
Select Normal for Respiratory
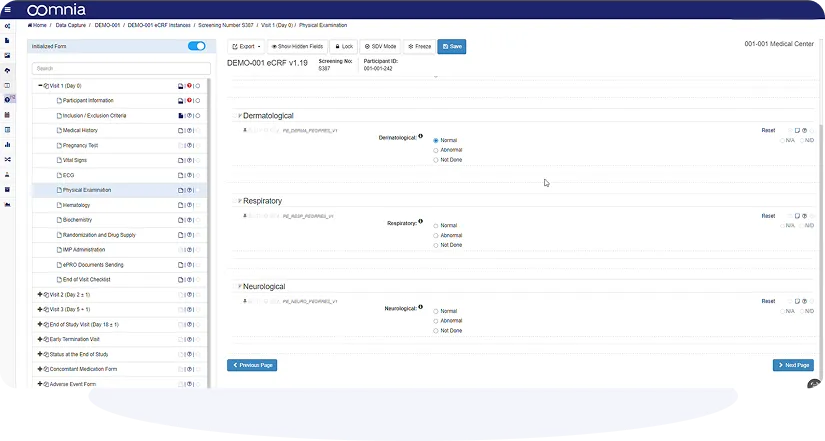click(x=436, y=226)
